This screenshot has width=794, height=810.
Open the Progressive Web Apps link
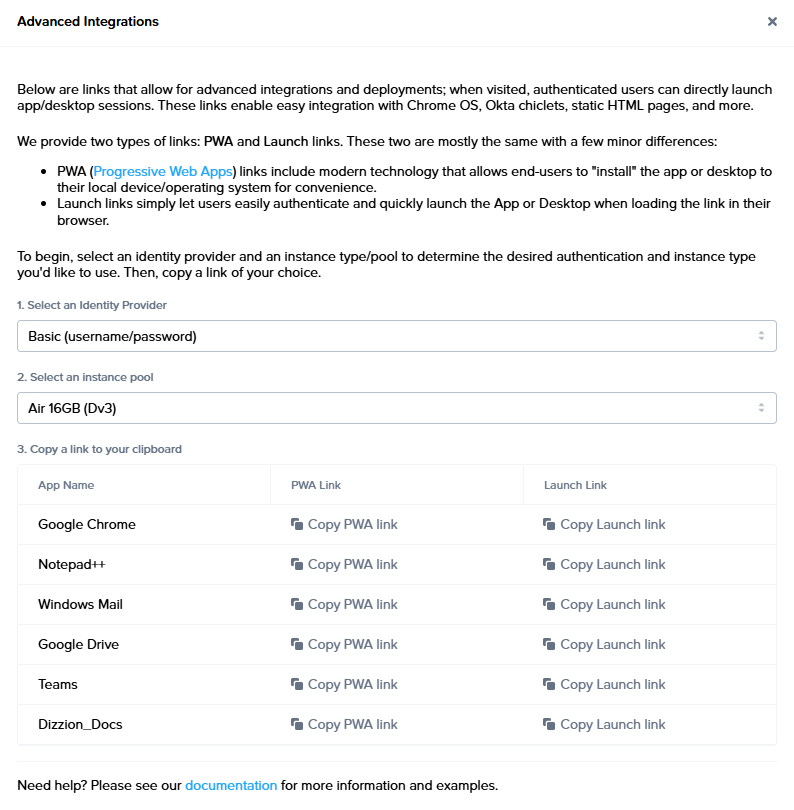coord(162,172)
